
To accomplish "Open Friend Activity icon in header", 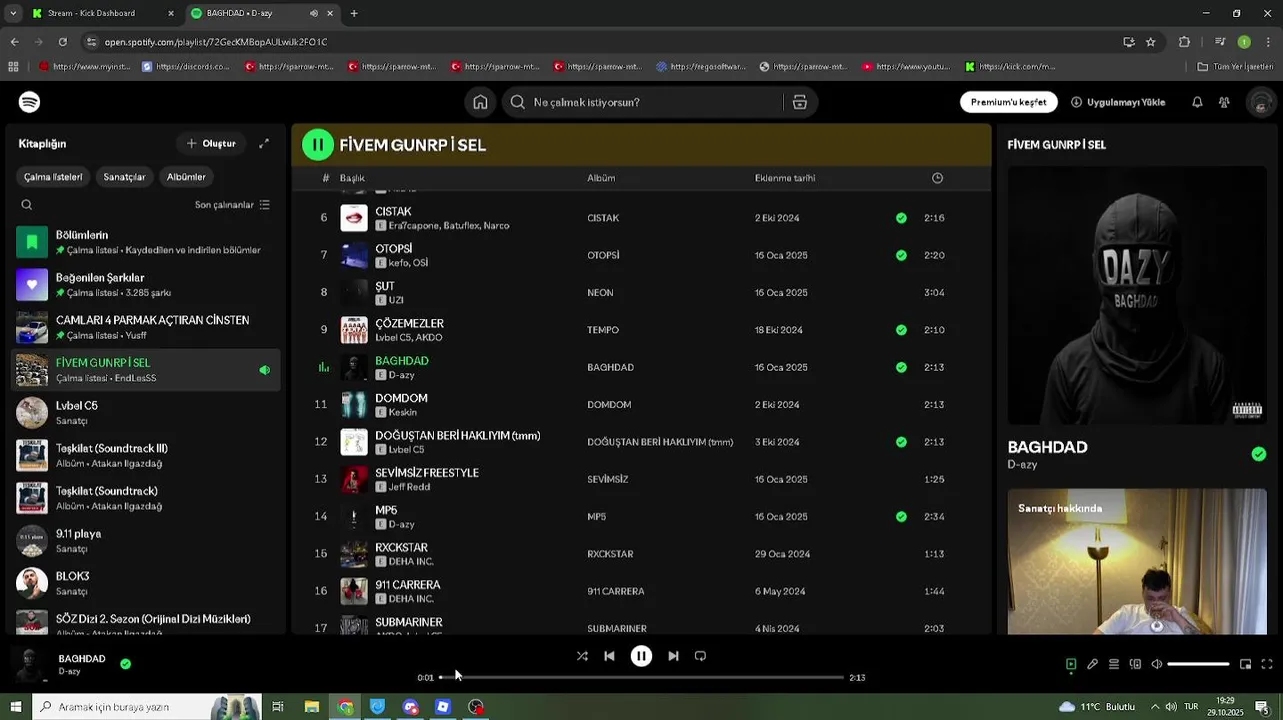I will [1224, 102].
